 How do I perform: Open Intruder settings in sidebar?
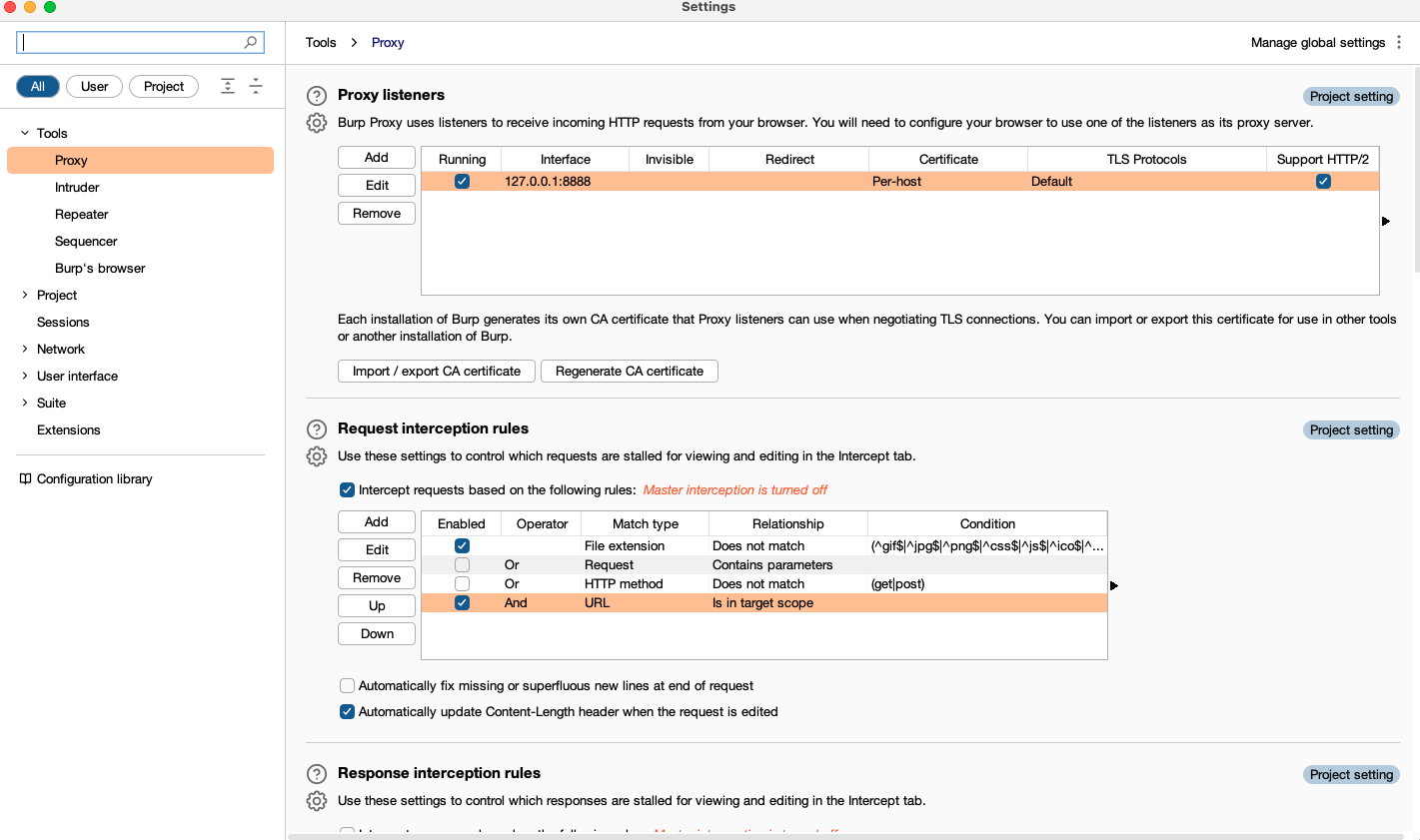coord(77,187)
